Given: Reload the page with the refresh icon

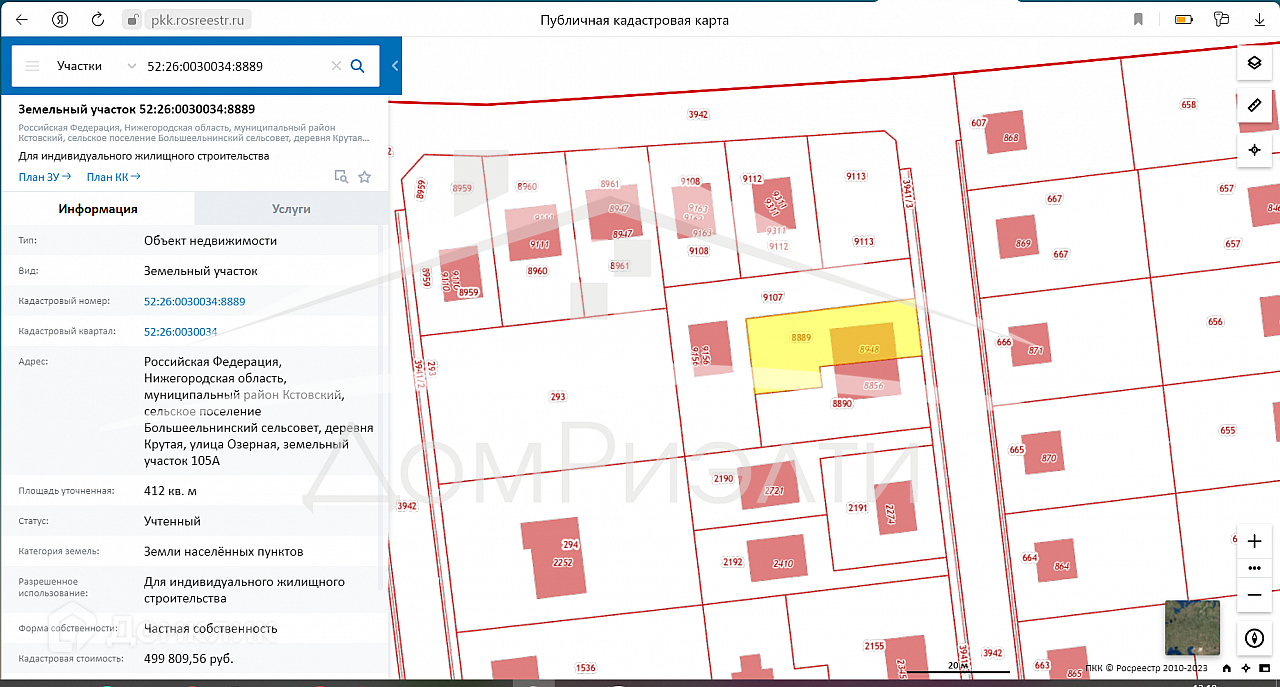Looking at the screenshot, I should [97, 19].
